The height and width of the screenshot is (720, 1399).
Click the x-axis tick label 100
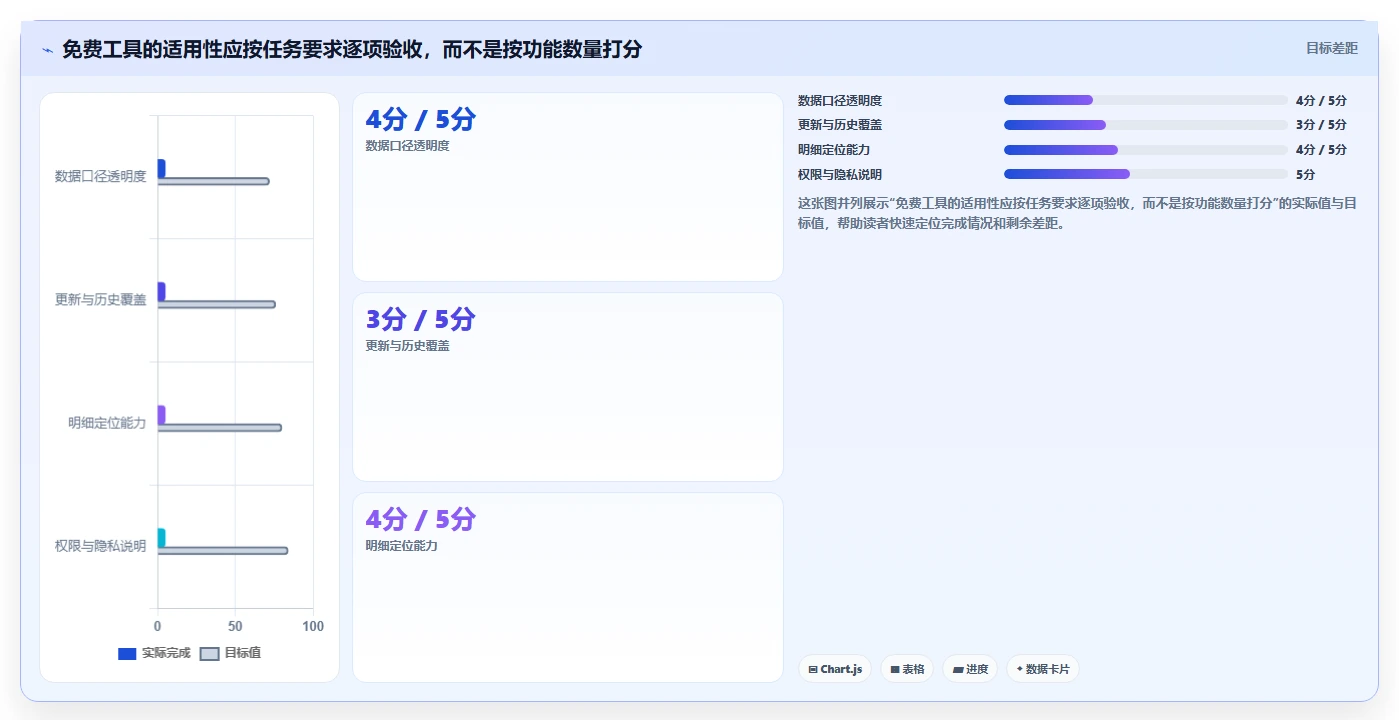(313, 626)
